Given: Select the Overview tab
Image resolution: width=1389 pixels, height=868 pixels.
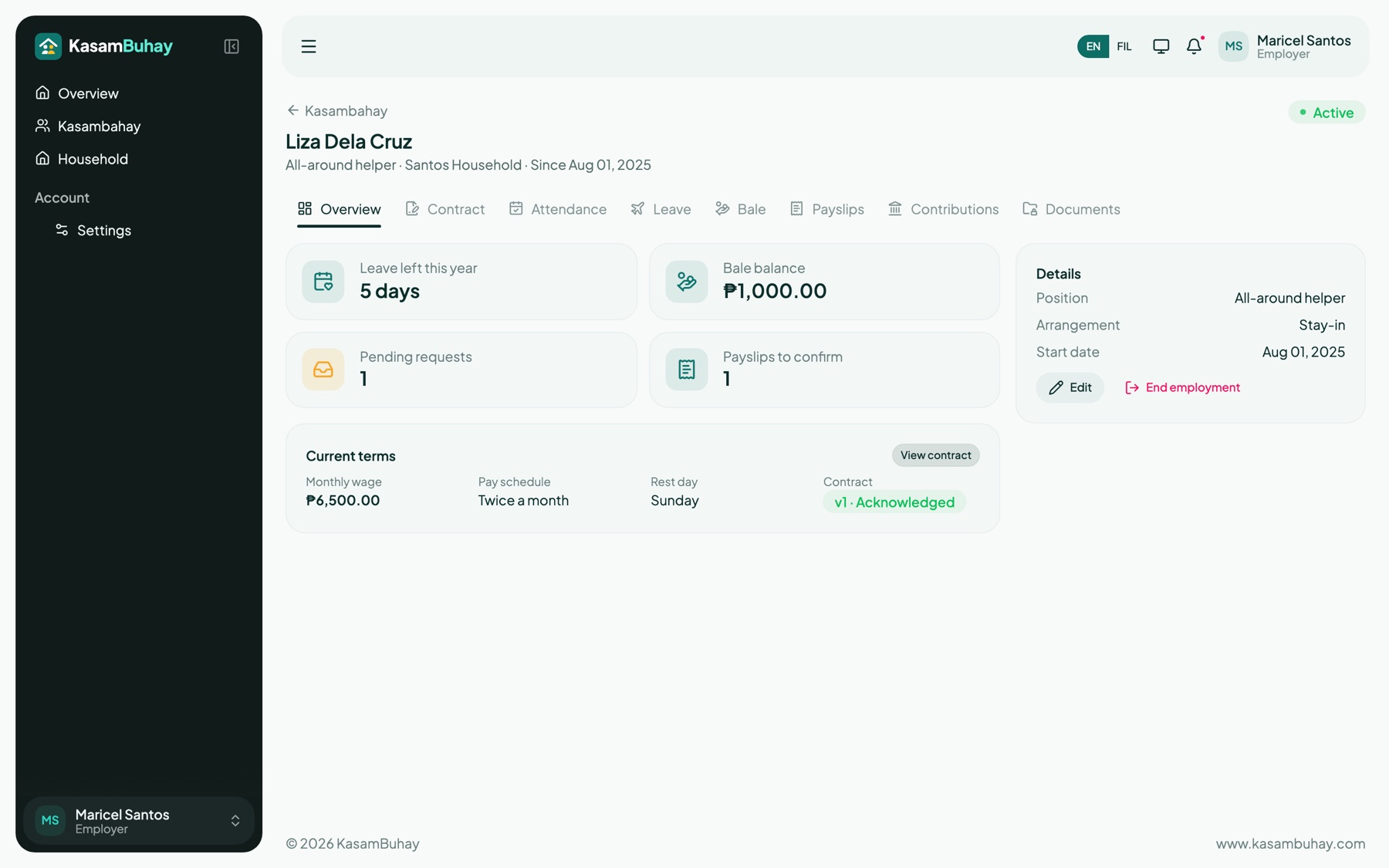Looking at the screenshot, I should [x=339, y=209].
